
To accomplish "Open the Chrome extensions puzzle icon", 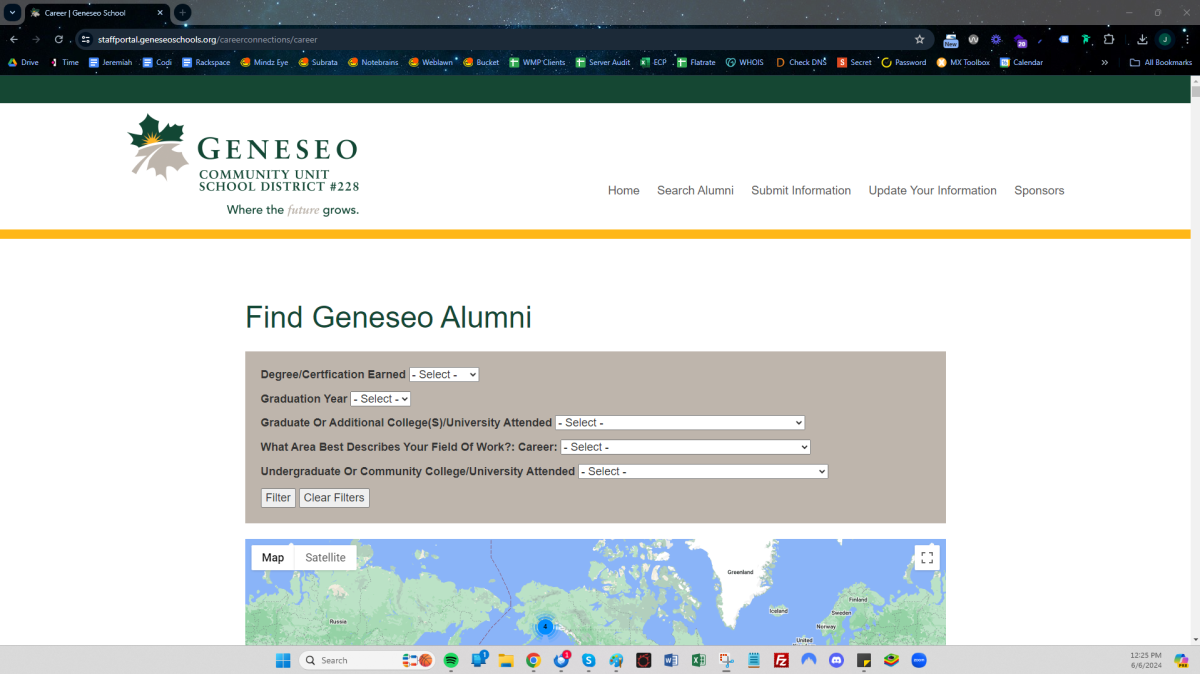I will click(1108, 39).
